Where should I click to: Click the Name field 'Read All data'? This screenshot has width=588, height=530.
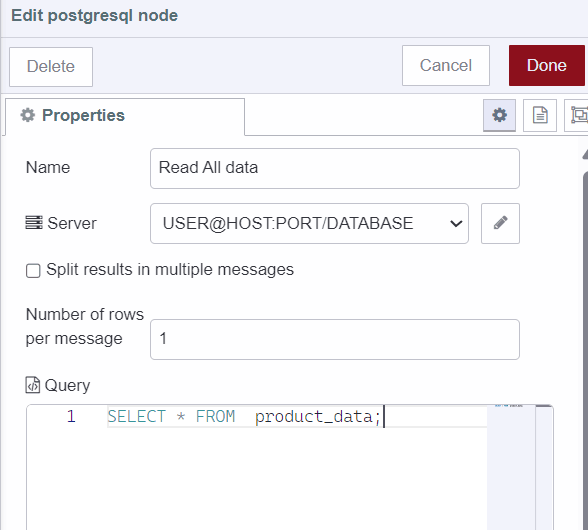pos(335,168)
